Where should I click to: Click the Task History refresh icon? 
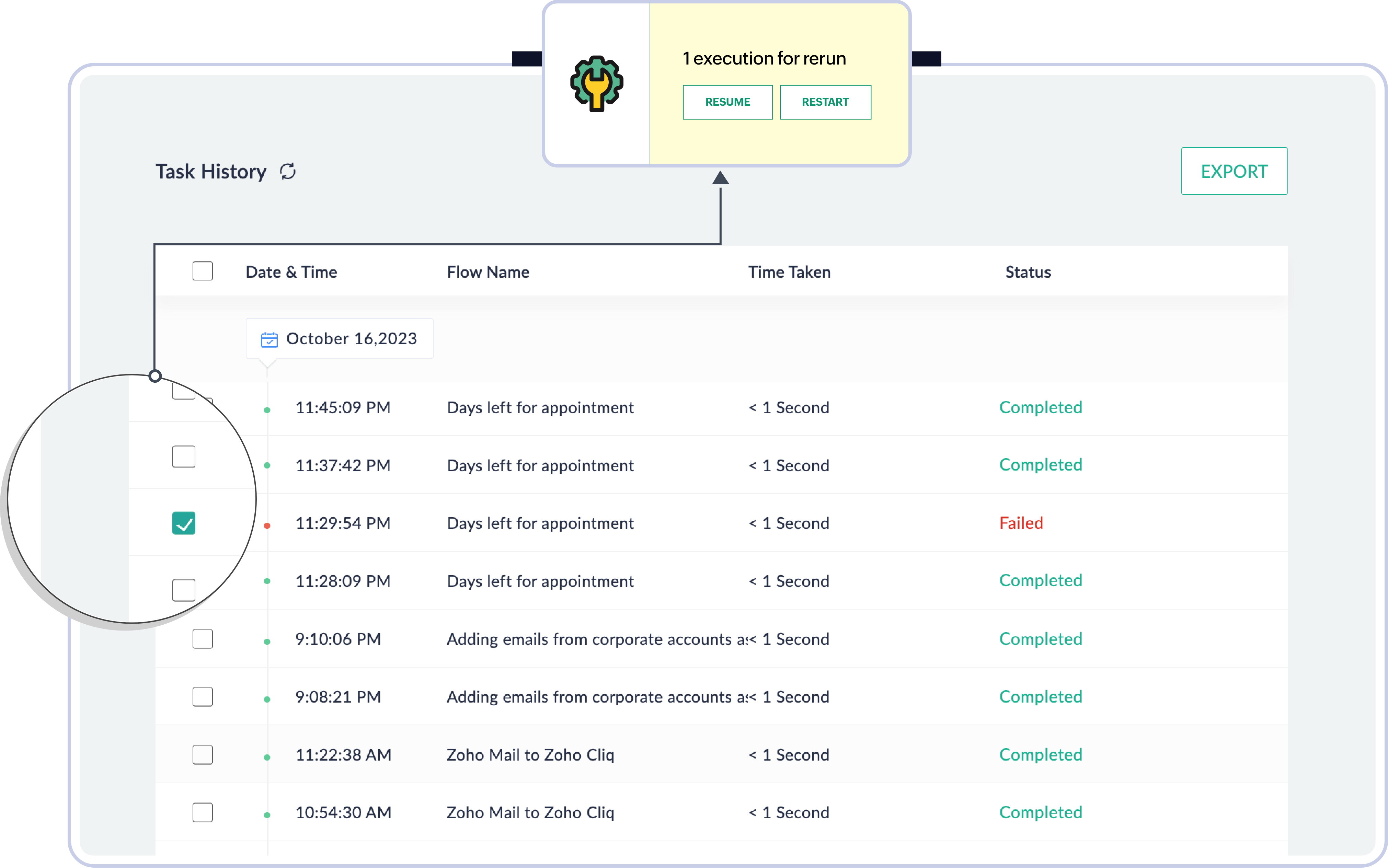(288, 171)
